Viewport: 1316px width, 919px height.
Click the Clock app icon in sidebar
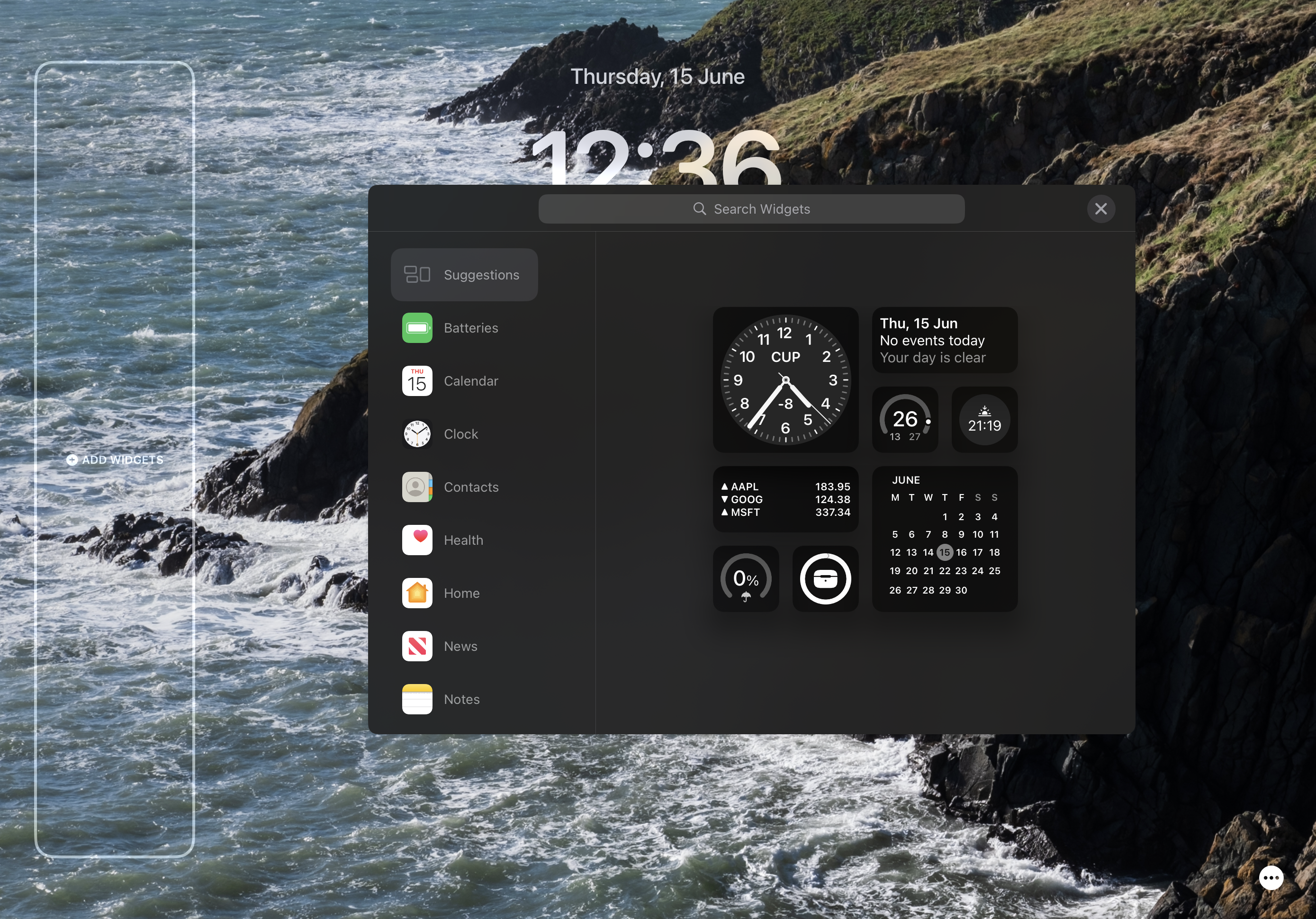click(x=417, y=434)
